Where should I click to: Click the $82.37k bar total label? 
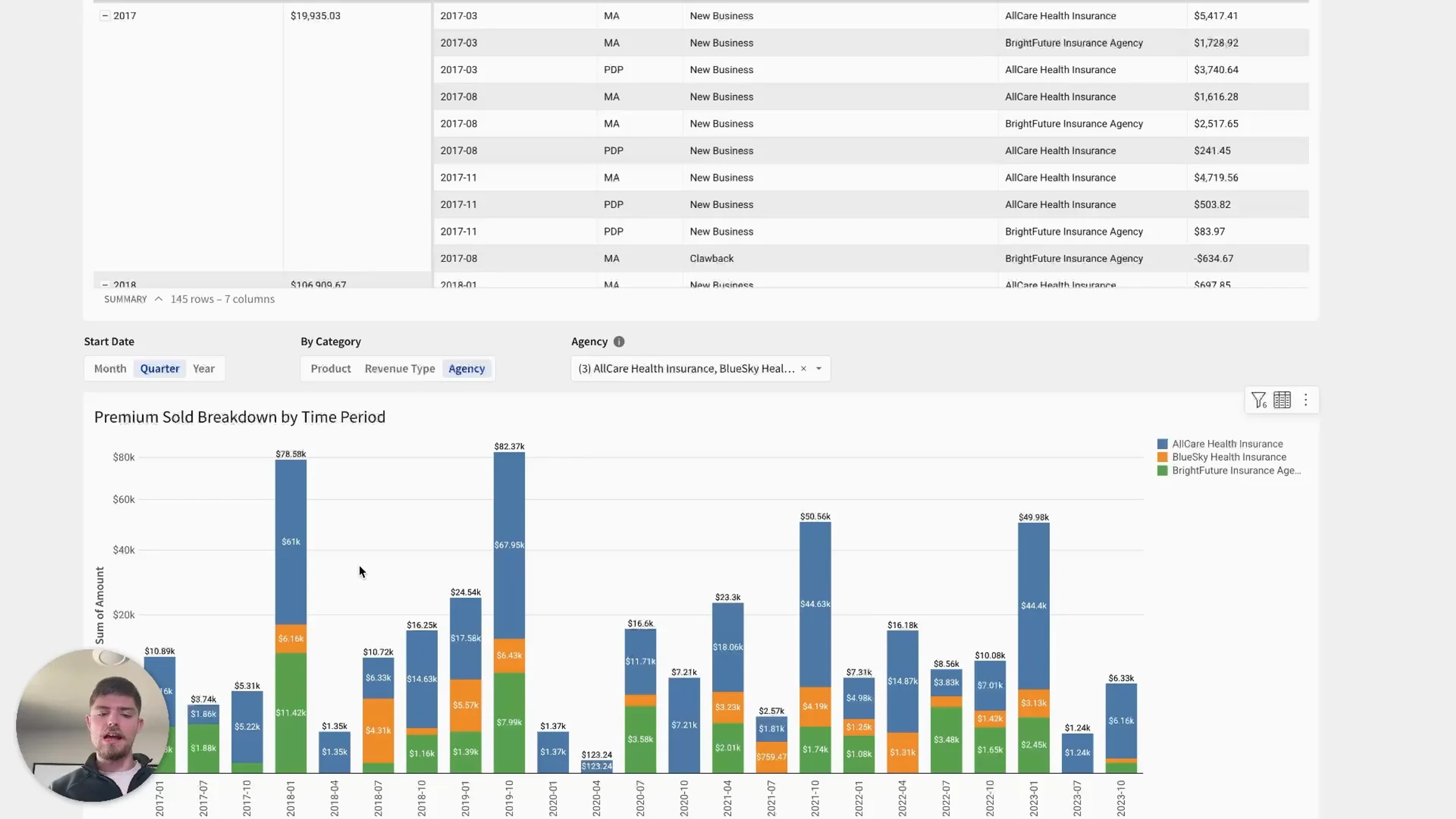[509, 446]
